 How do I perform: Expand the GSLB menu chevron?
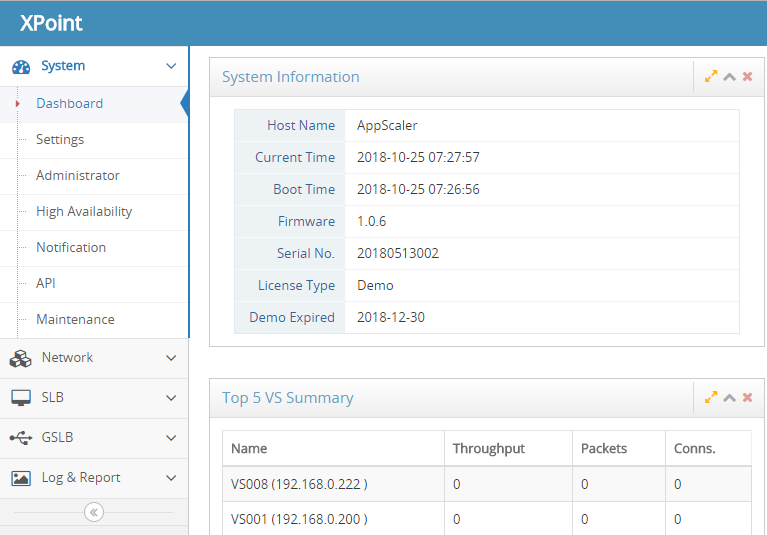171,438
